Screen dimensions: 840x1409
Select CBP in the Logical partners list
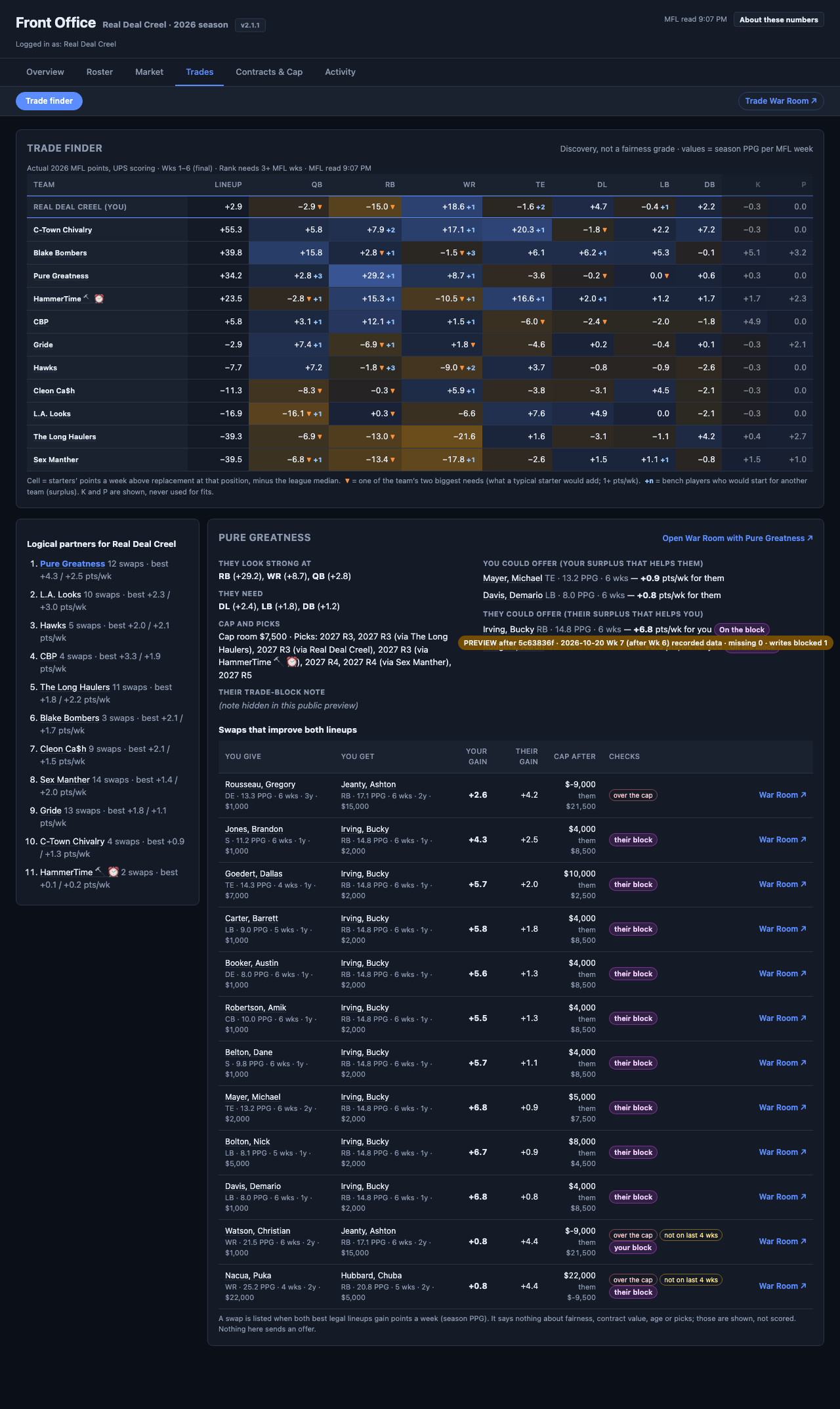coord(49,657)
